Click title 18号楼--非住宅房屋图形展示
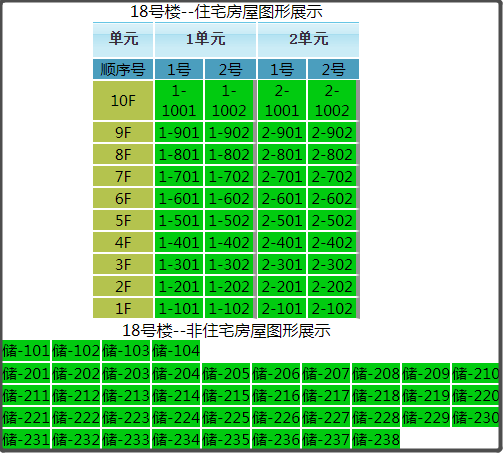The image size is (504, 454). (x=226, y=330)
